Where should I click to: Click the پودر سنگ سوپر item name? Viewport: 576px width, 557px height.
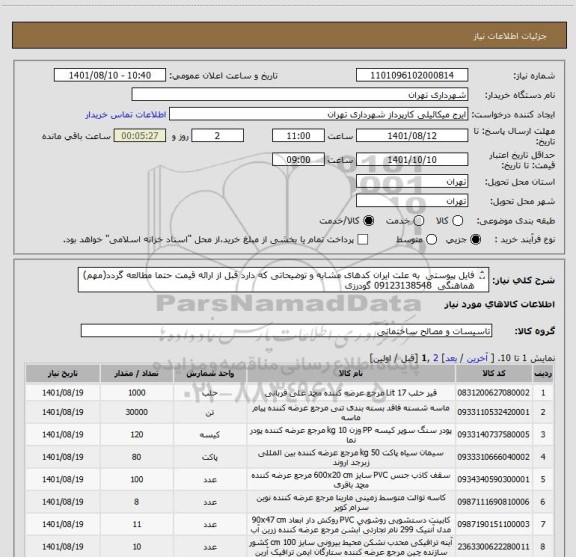351,435
